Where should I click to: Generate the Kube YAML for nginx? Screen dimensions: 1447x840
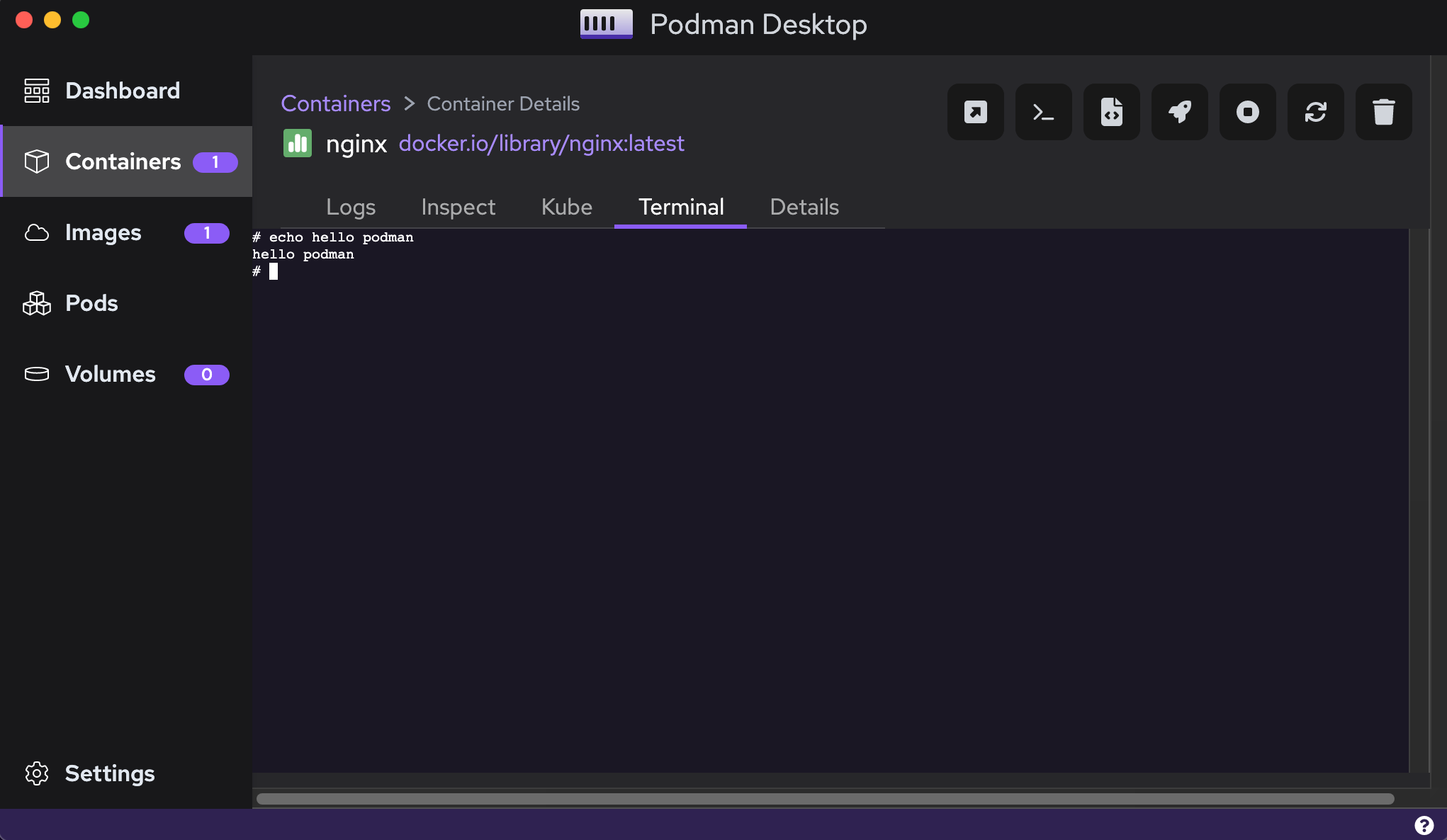1111,112
